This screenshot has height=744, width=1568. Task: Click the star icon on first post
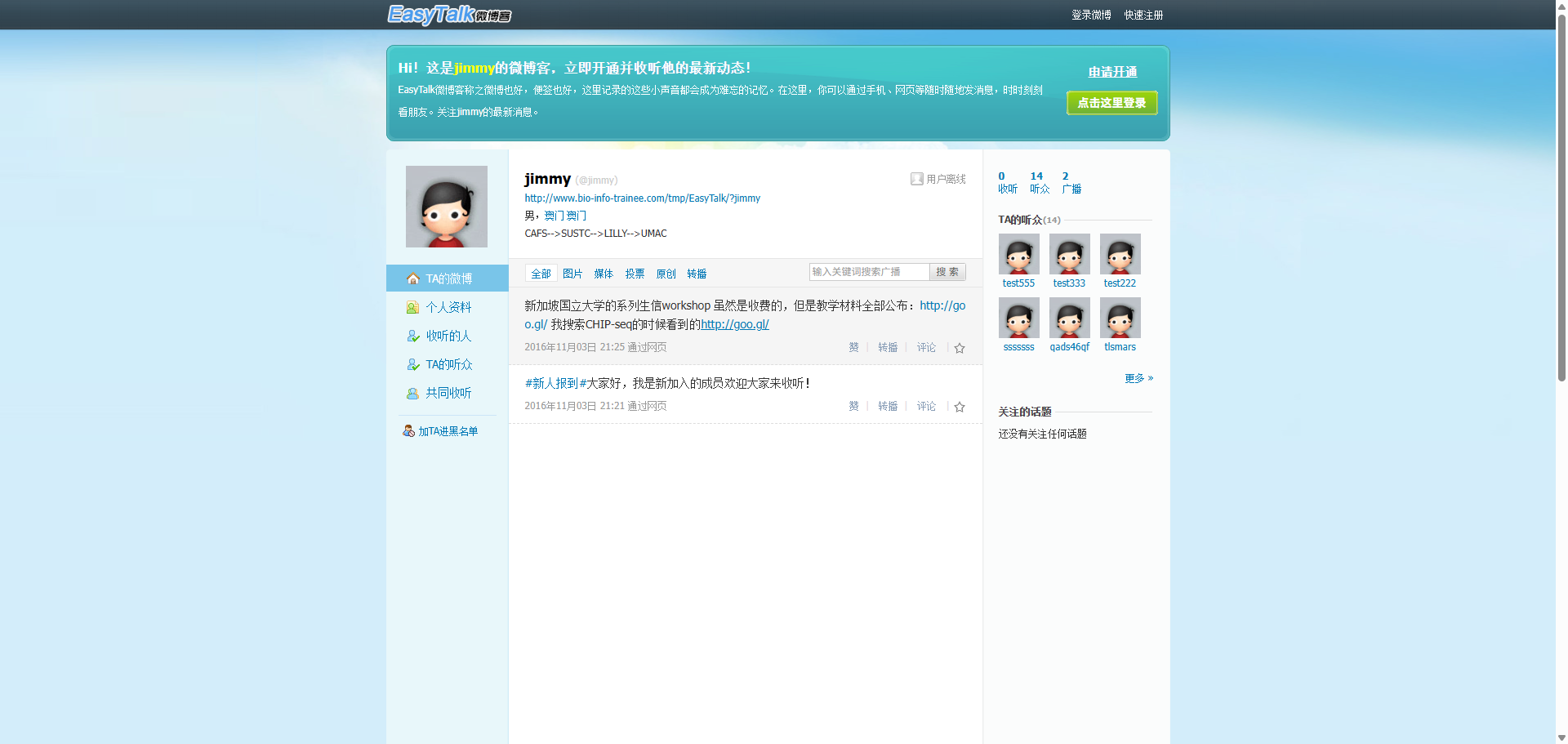tap(960, 348)
